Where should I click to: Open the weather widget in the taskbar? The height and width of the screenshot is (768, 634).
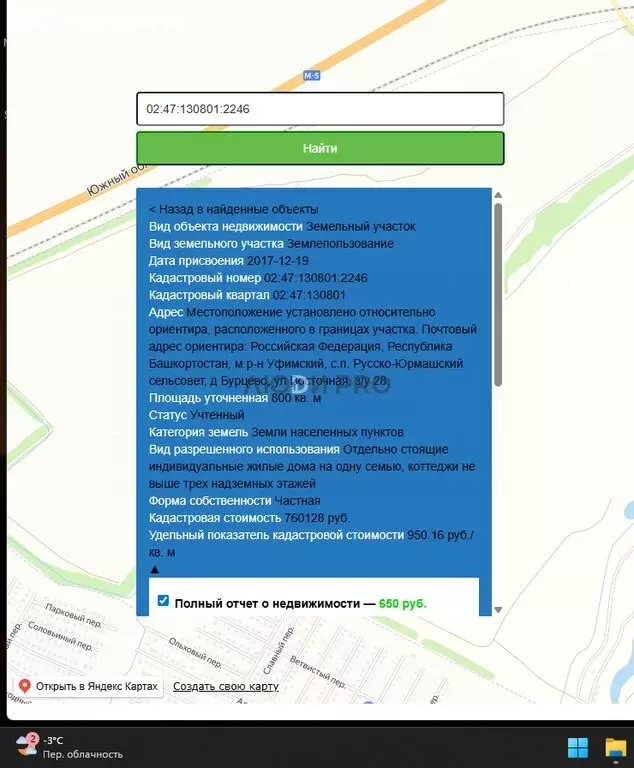point(68,746)
